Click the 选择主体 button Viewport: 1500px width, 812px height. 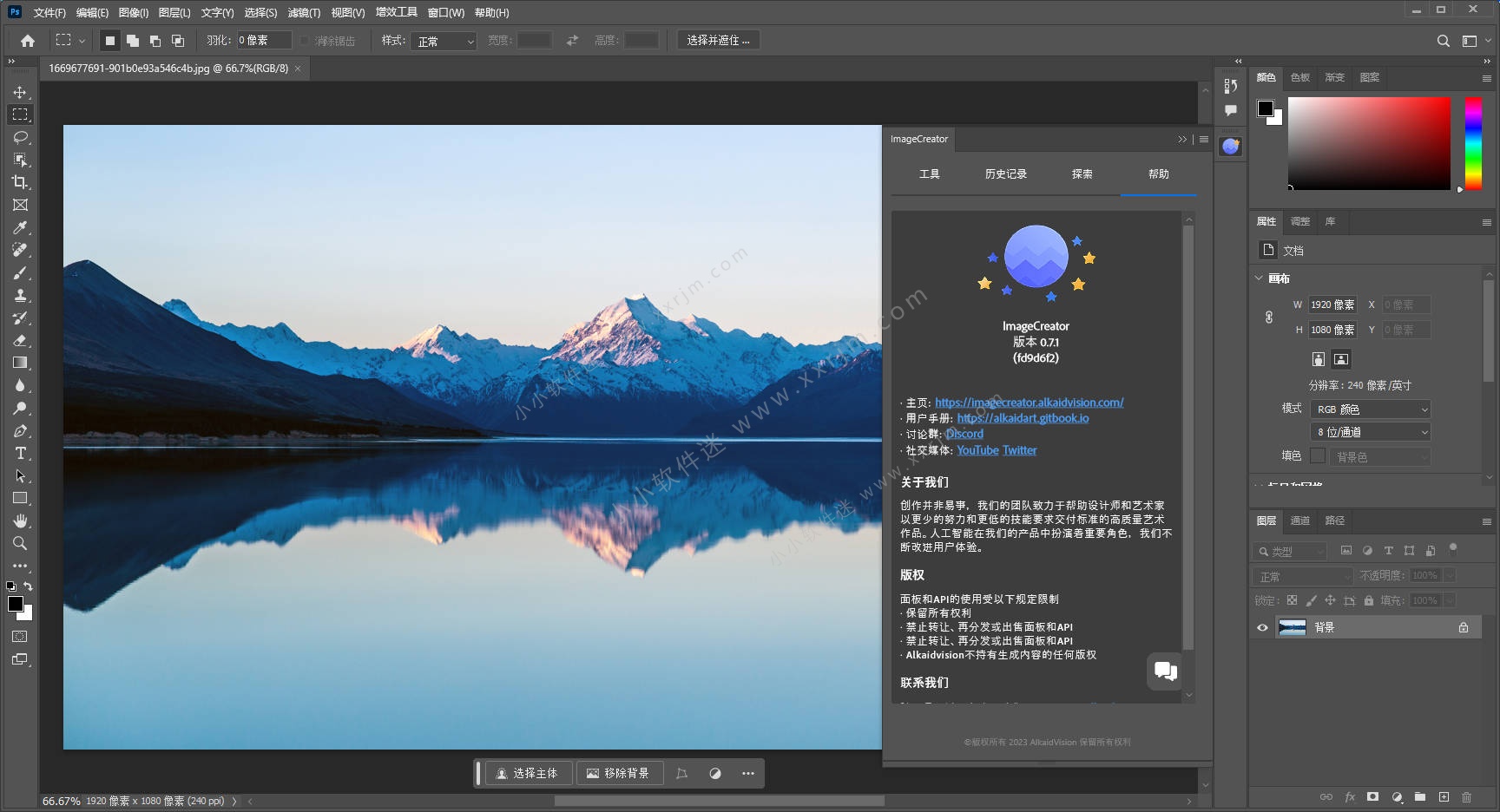(x=528, y=773)
